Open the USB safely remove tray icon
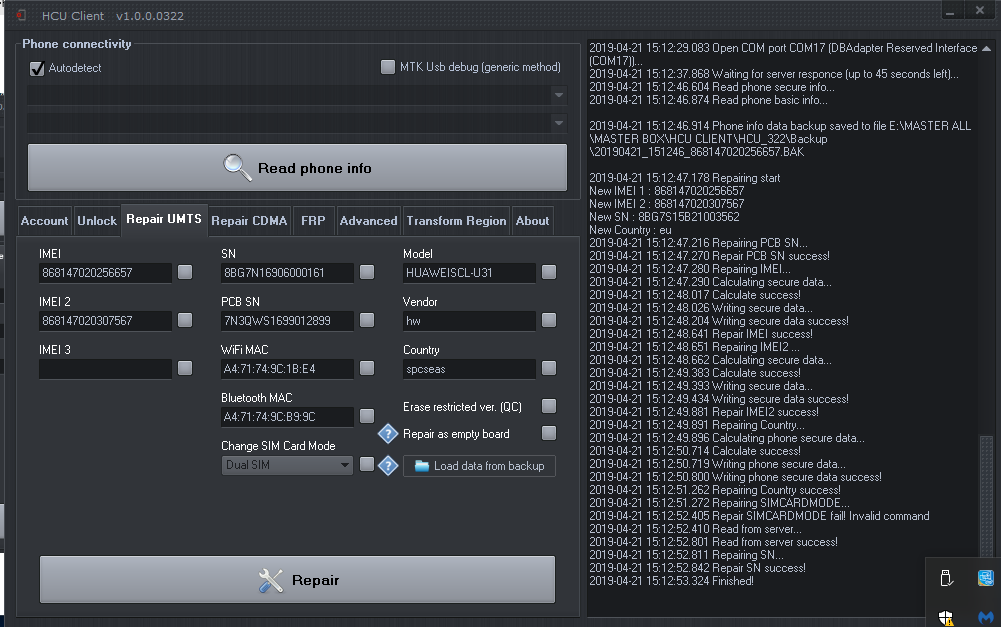 (946, 578)
